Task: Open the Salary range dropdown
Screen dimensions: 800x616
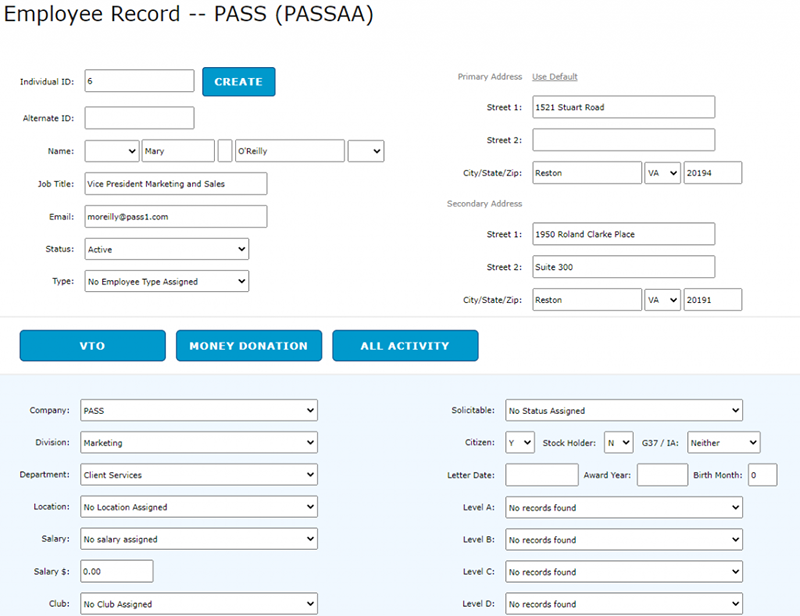Action: tap(199, 539)
